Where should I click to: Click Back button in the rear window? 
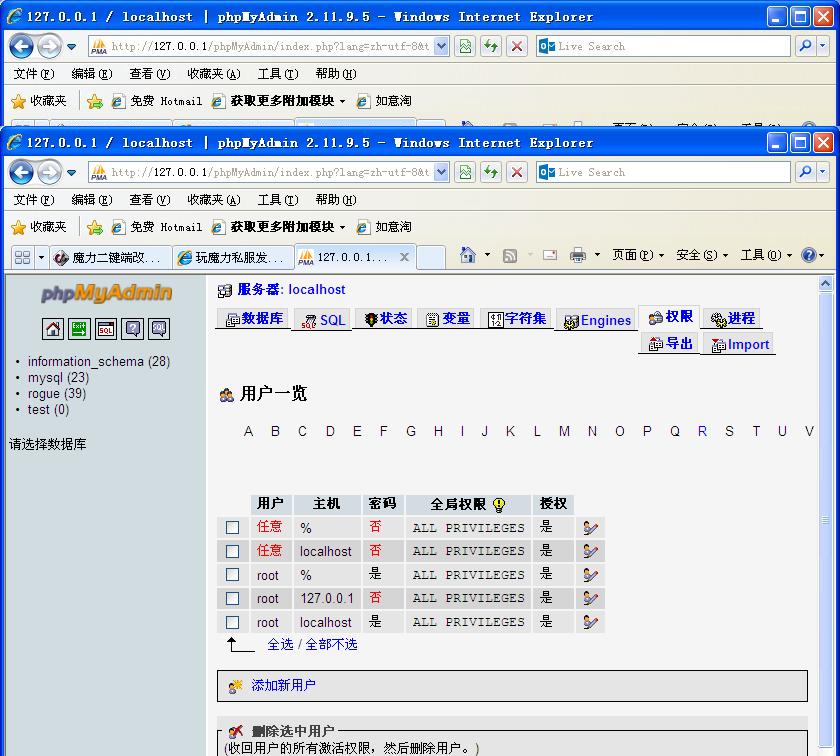22,47
